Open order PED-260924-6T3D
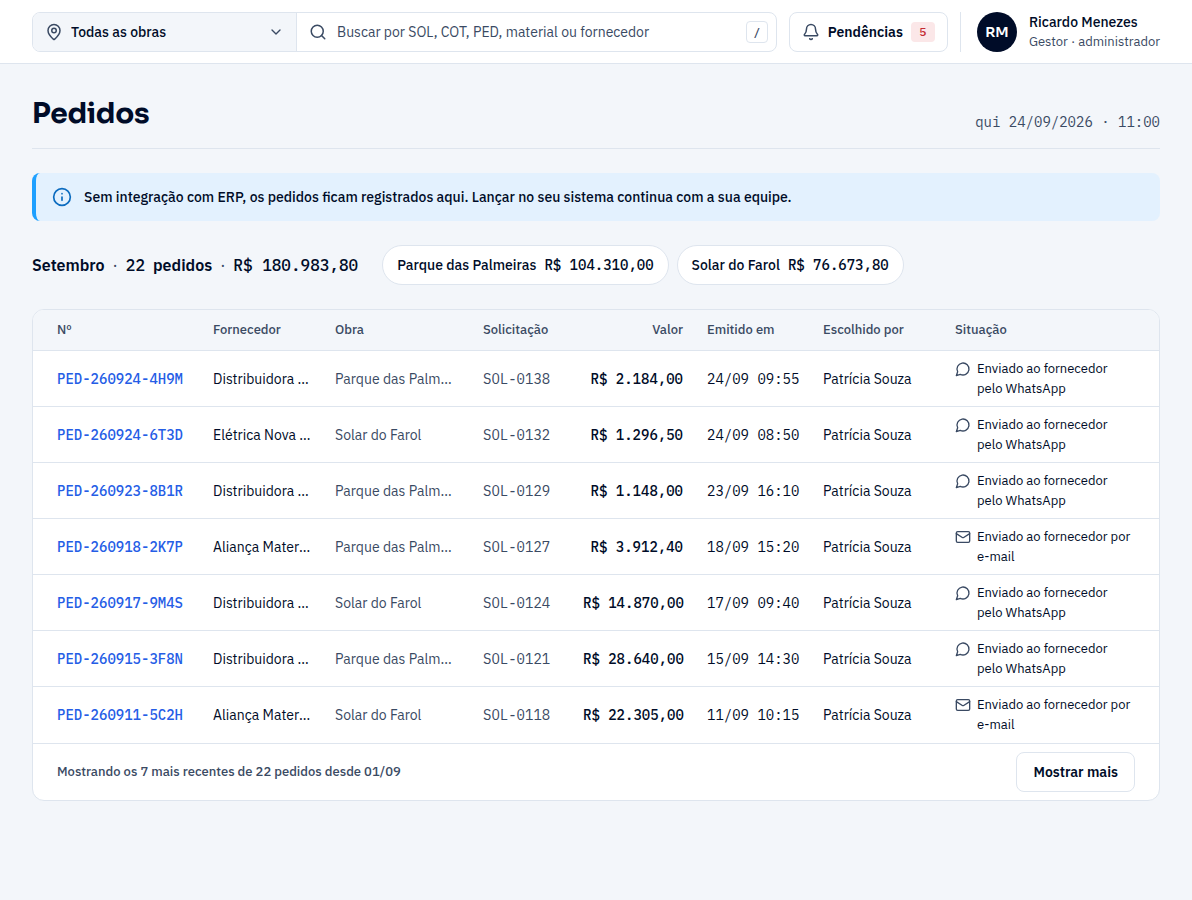The height and width of the screenshot is (900, 1192). [x=120, y=435]
